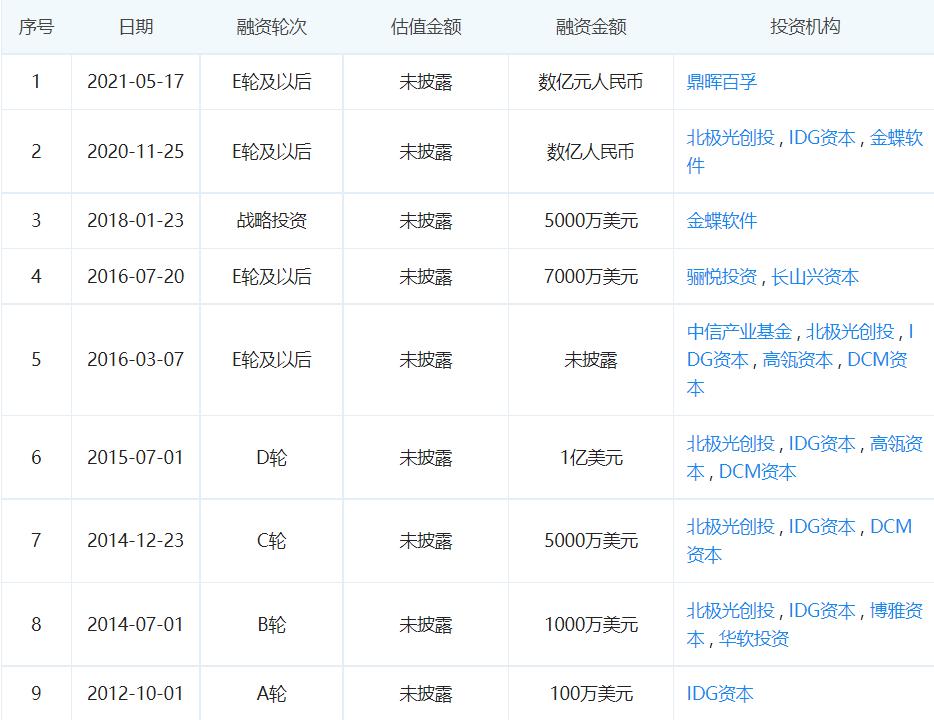Select the date cell 2016-03-07
Viewport: 934px width, 720px height.
136,360
